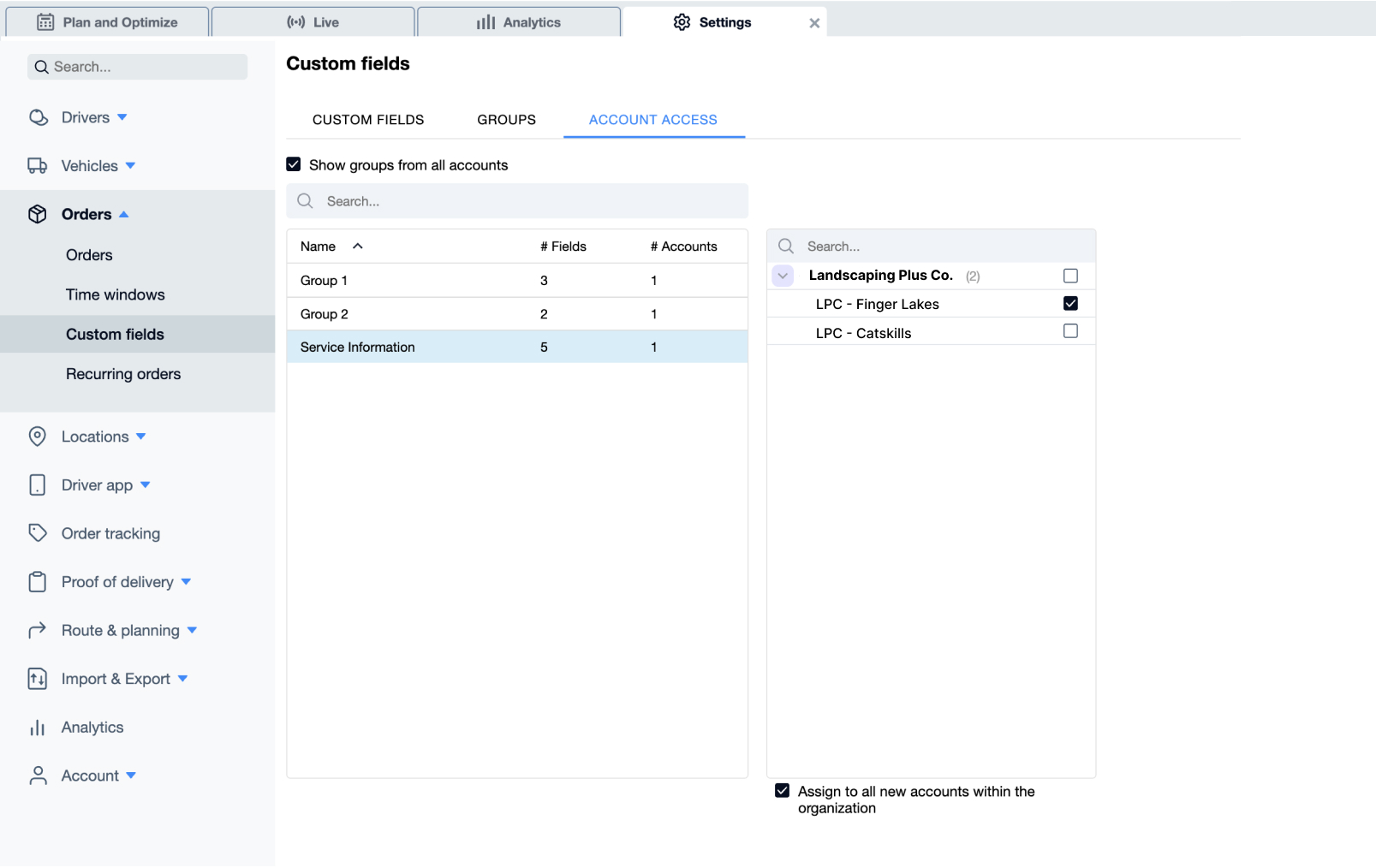1376x868 pixels.
Task: Sort groups by Name column header
Action: point(331,246)
